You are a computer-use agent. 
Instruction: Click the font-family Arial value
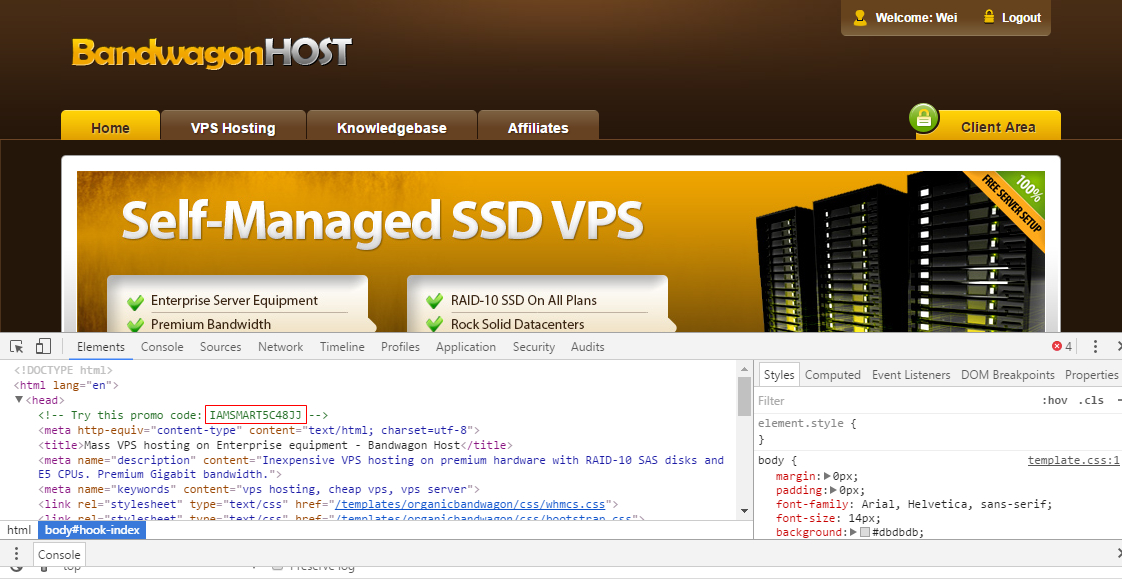[x=957, y=504]
